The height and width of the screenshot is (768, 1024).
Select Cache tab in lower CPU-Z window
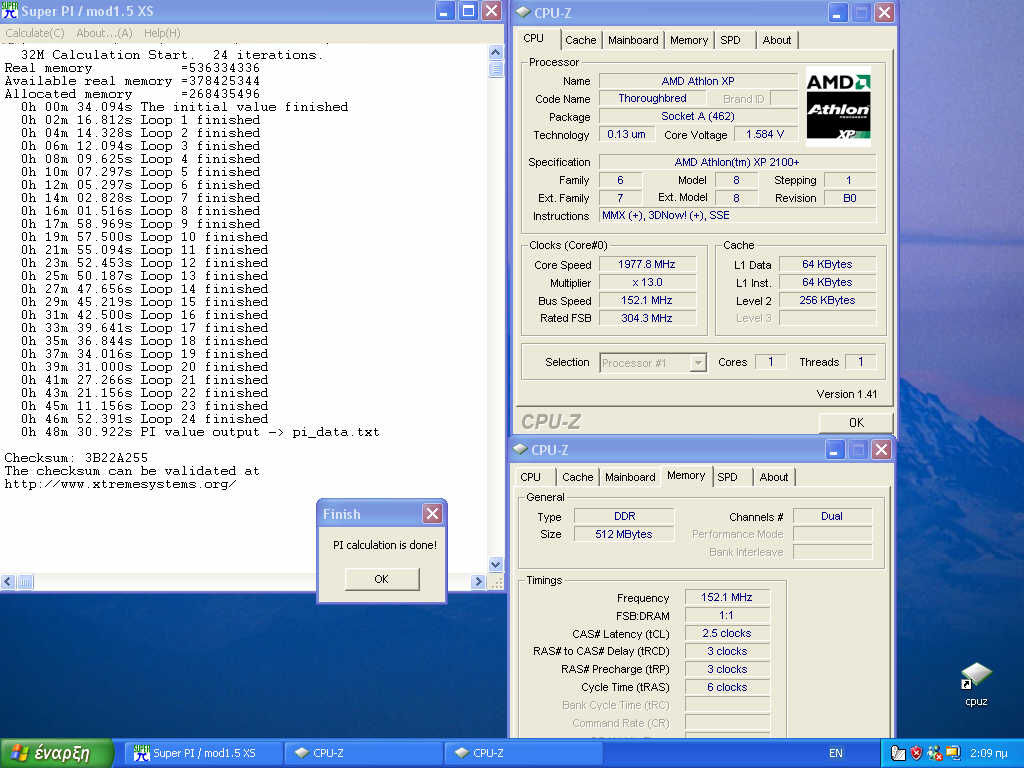pyautogui.click(x=577, y=477)
